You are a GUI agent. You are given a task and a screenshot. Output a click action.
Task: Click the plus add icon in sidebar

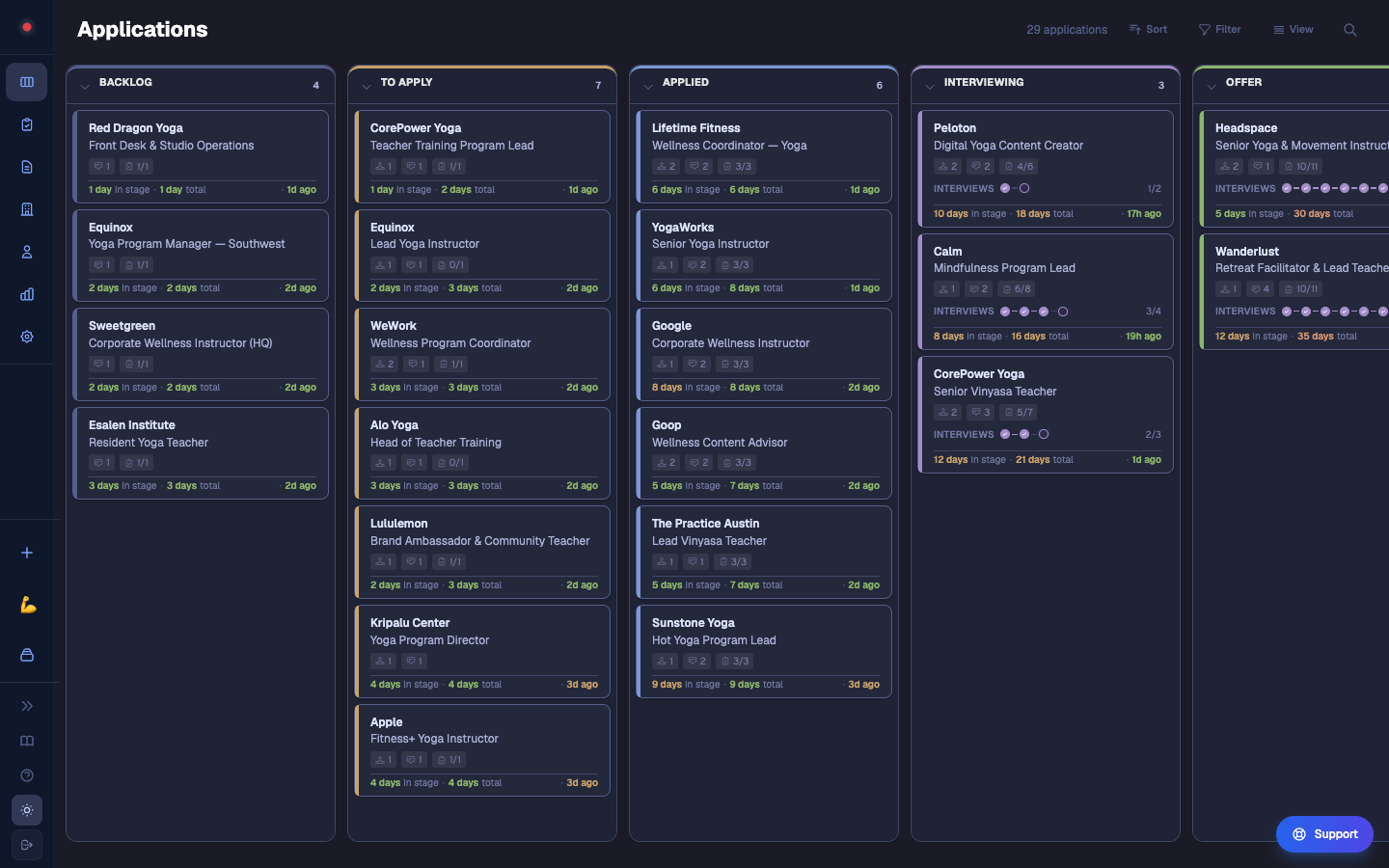point(27,553)
